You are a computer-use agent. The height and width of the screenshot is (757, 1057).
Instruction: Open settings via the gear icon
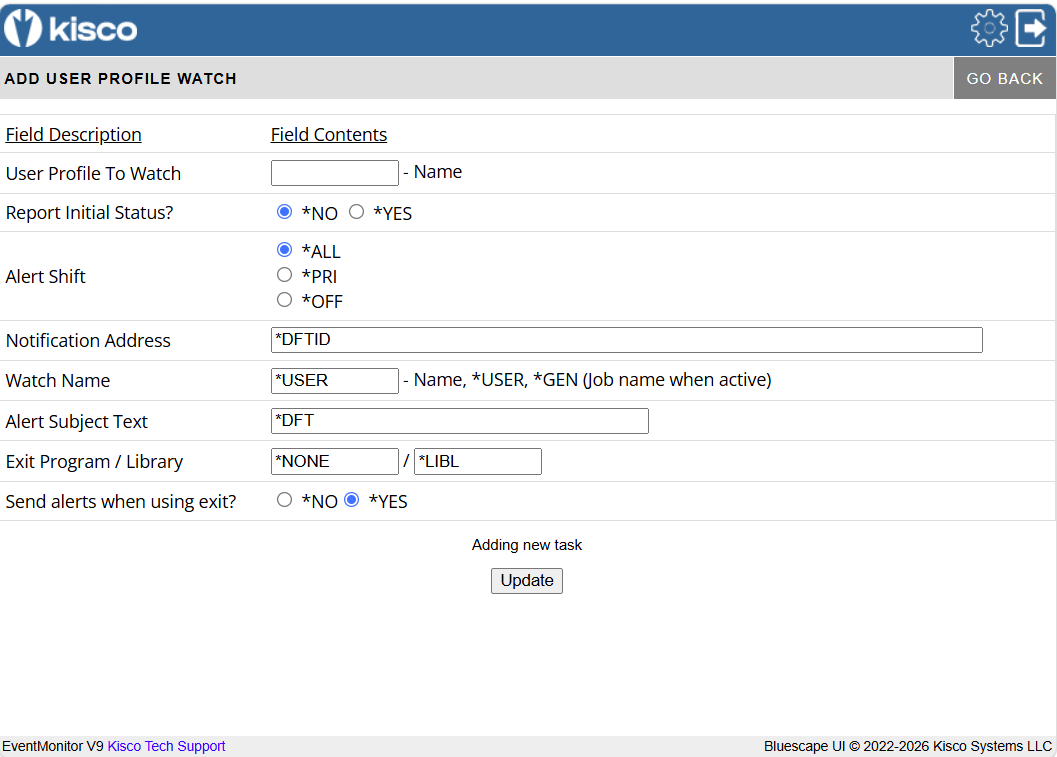989,28
